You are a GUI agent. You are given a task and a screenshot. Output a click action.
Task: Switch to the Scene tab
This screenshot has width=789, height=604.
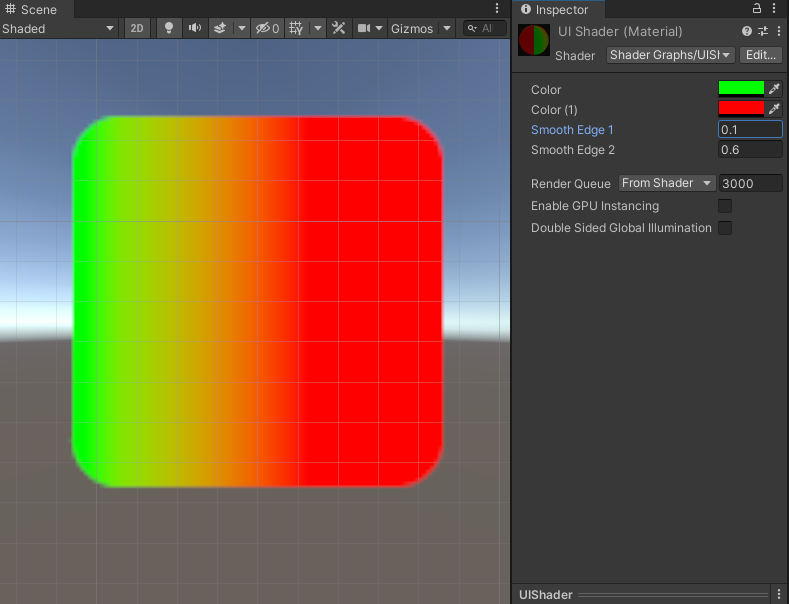click(31, 10)
